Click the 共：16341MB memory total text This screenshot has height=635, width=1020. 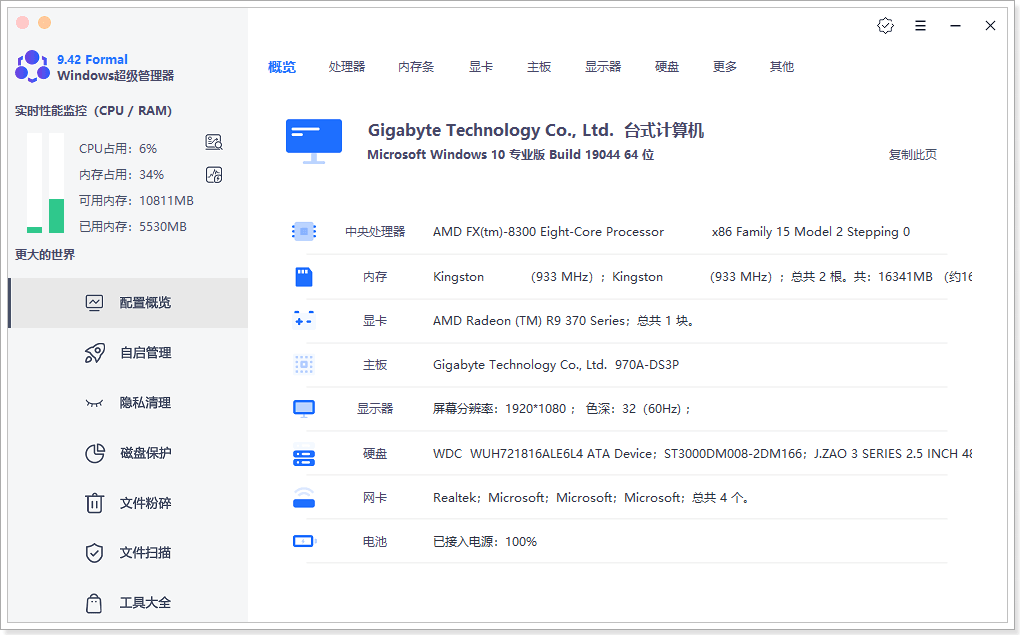[893, 277]
